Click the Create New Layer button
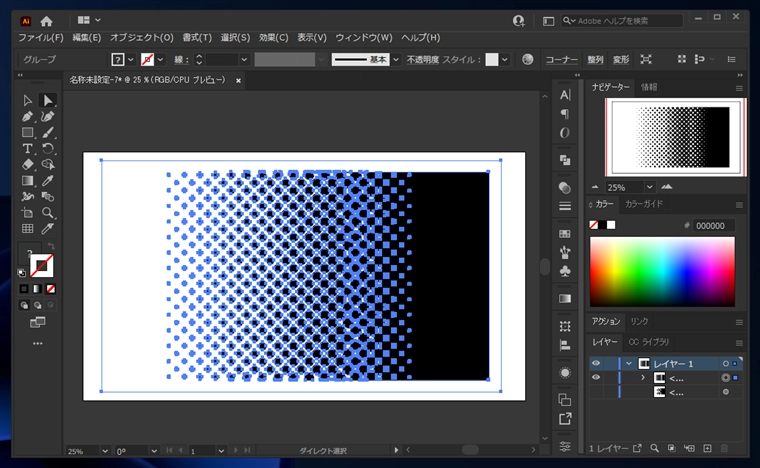This screenshot has width=760, height=468. [707, 449]
